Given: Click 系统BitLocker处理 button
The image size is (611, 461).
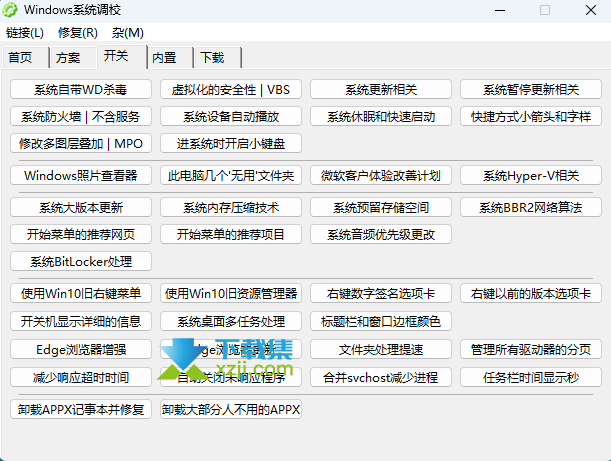Looking at the screenshot, I should point(81,261).
